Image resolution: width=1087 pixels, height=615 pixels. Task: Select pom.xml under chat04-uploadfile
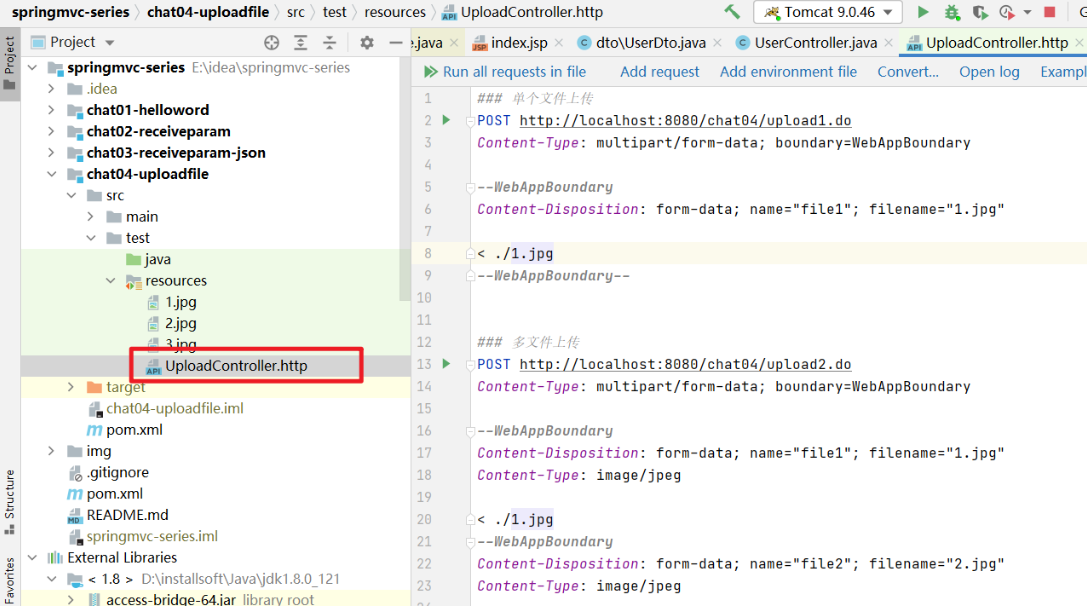pyautogui.click(x=134, y=430)
